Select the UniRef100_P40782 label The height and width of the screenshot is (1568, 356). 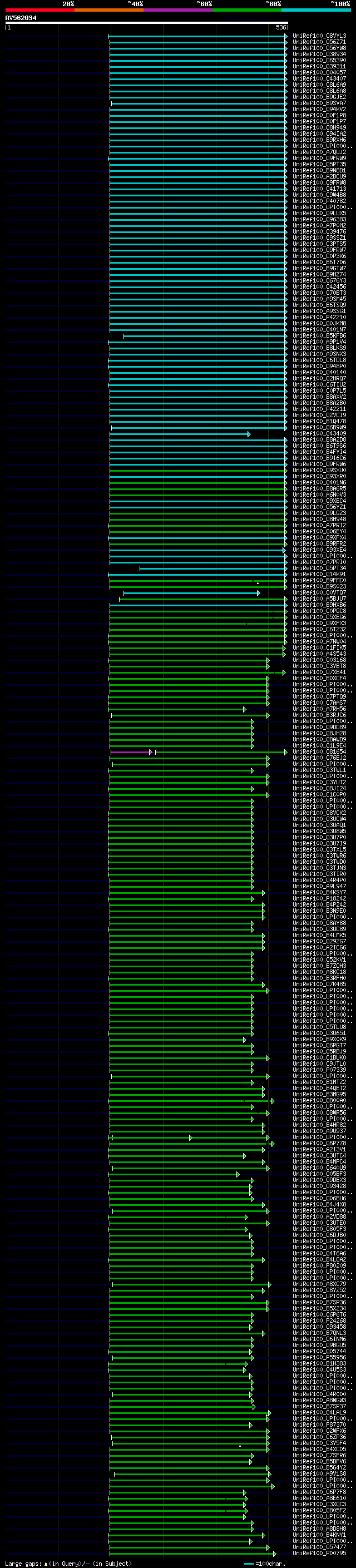[319, 201]
